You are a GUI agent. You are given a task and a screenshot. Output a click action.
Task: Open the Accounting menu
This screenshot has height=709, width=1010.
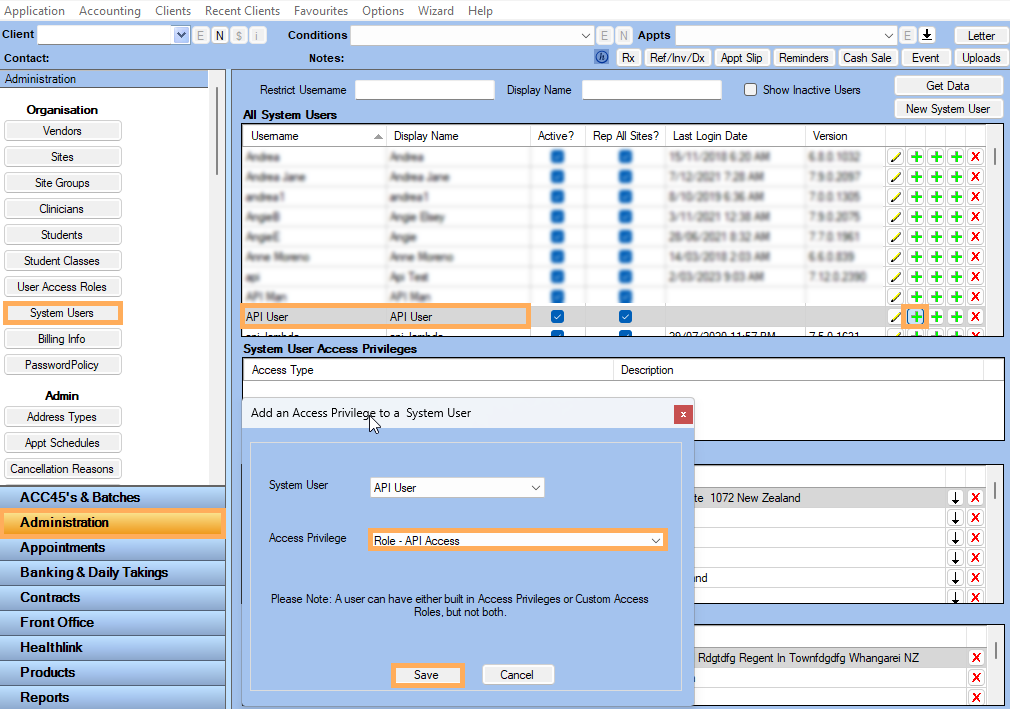tap(110, 11)
